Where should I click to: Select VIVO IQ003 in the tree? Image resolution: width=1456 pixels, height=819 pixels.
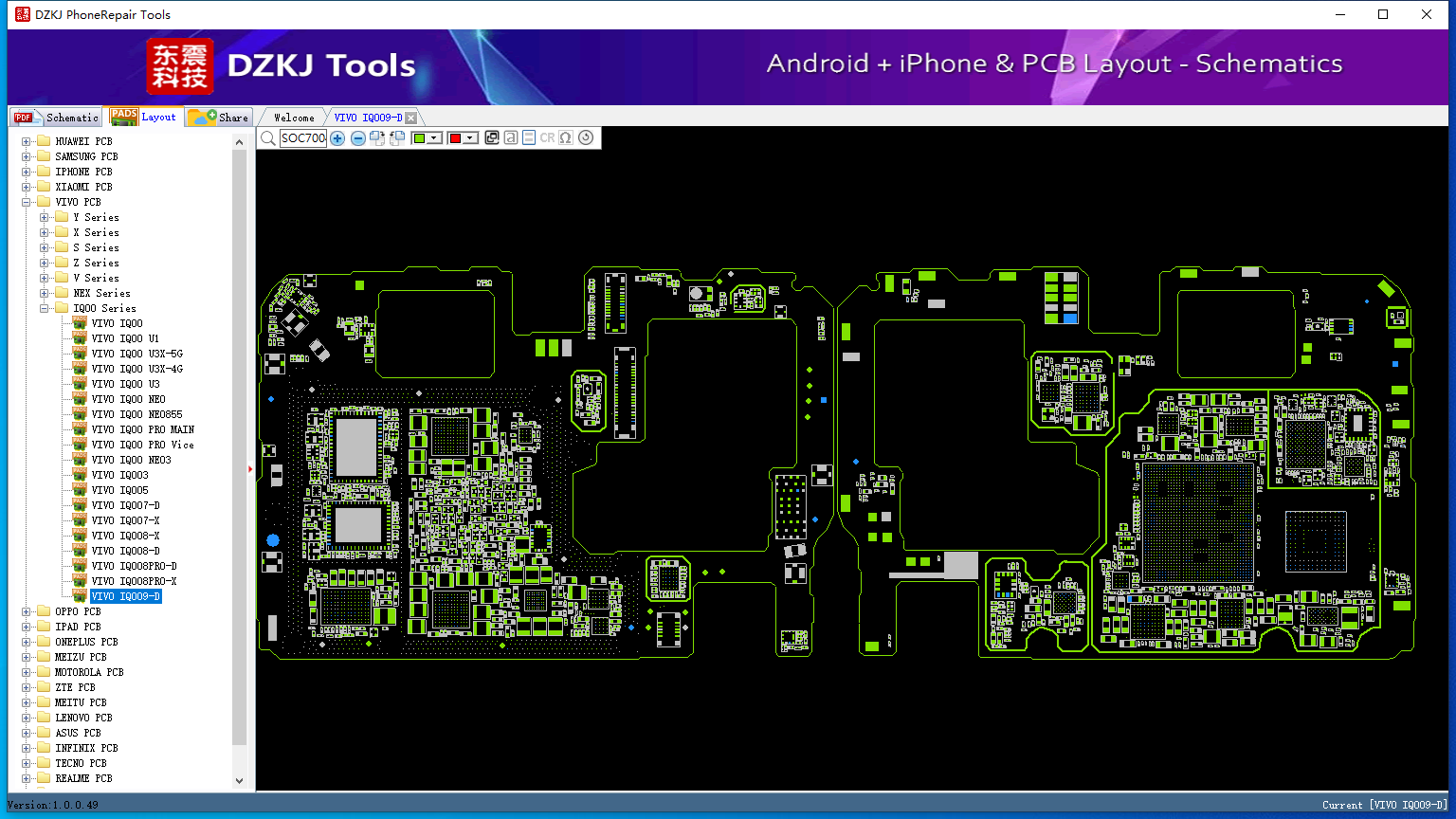coord(120,475)
